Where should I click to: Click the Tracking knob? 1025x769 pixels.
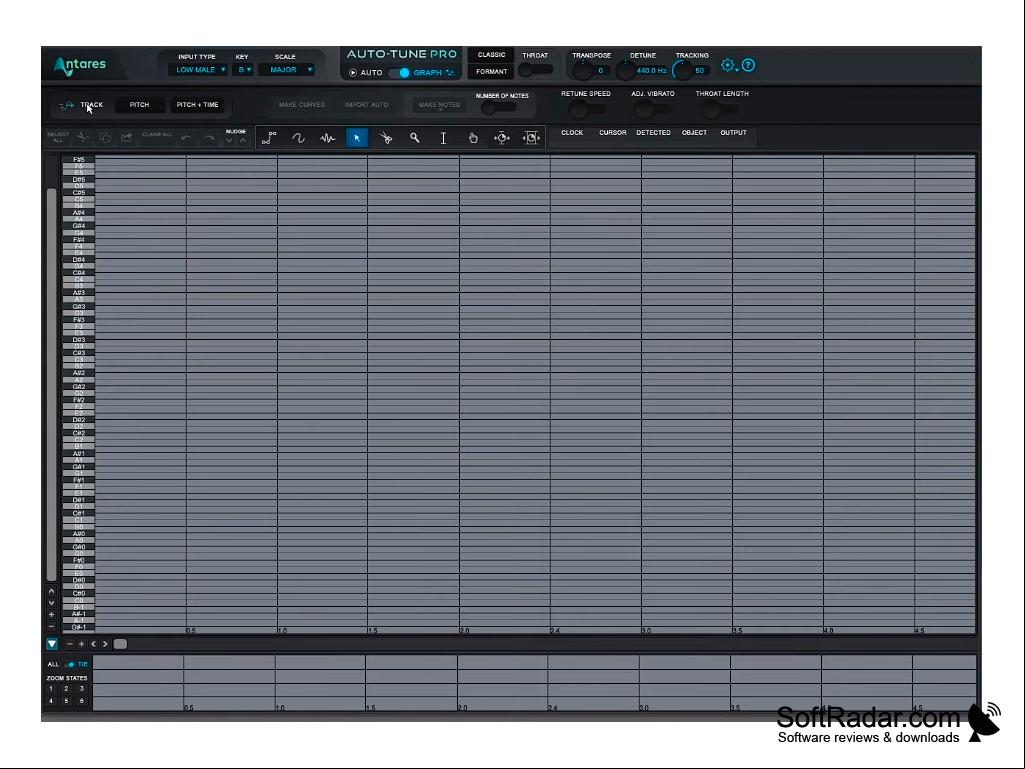coord(682,70)
